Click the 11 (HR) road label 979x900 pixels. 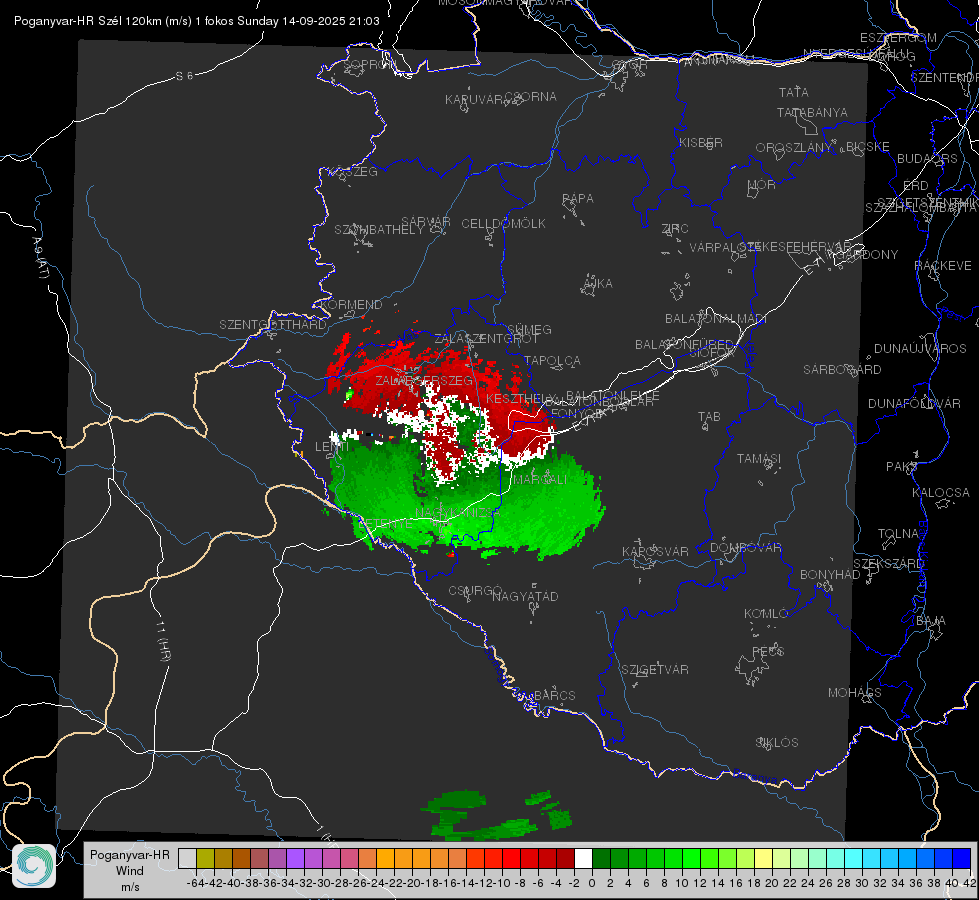click(x=163, y=641)
